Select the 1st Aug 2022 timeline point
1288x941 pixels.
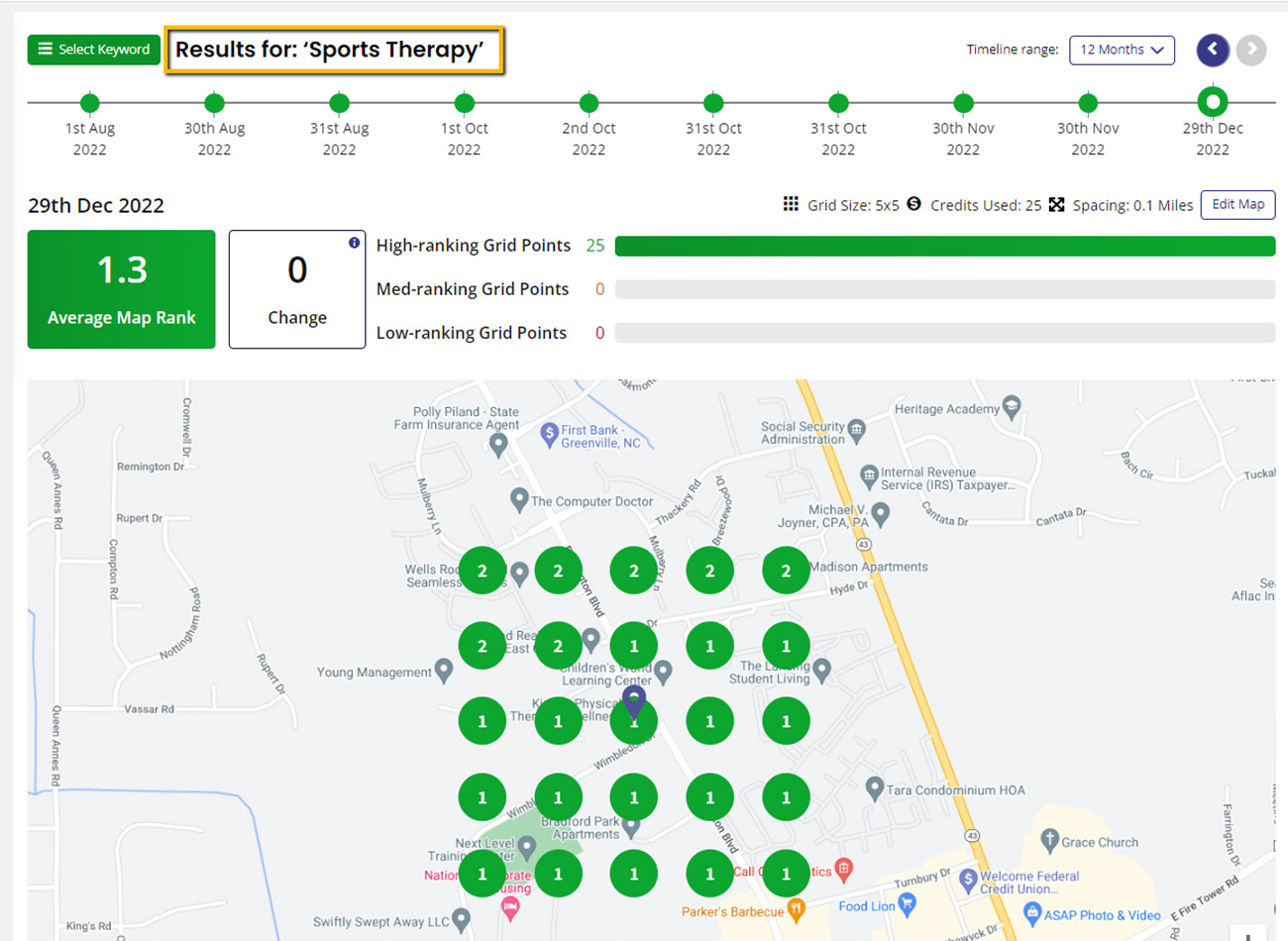coord(90,103)
